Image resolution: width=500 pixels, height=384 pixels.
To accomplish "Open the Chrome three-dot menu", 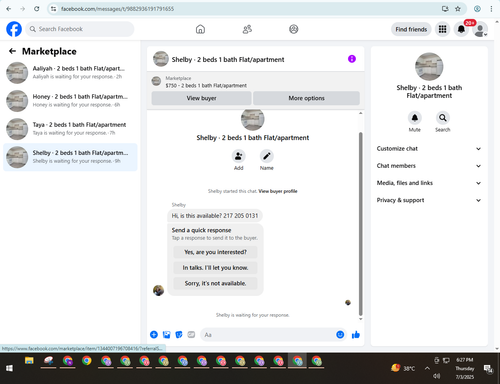I will pyautogui.click(x=491, y=9).
